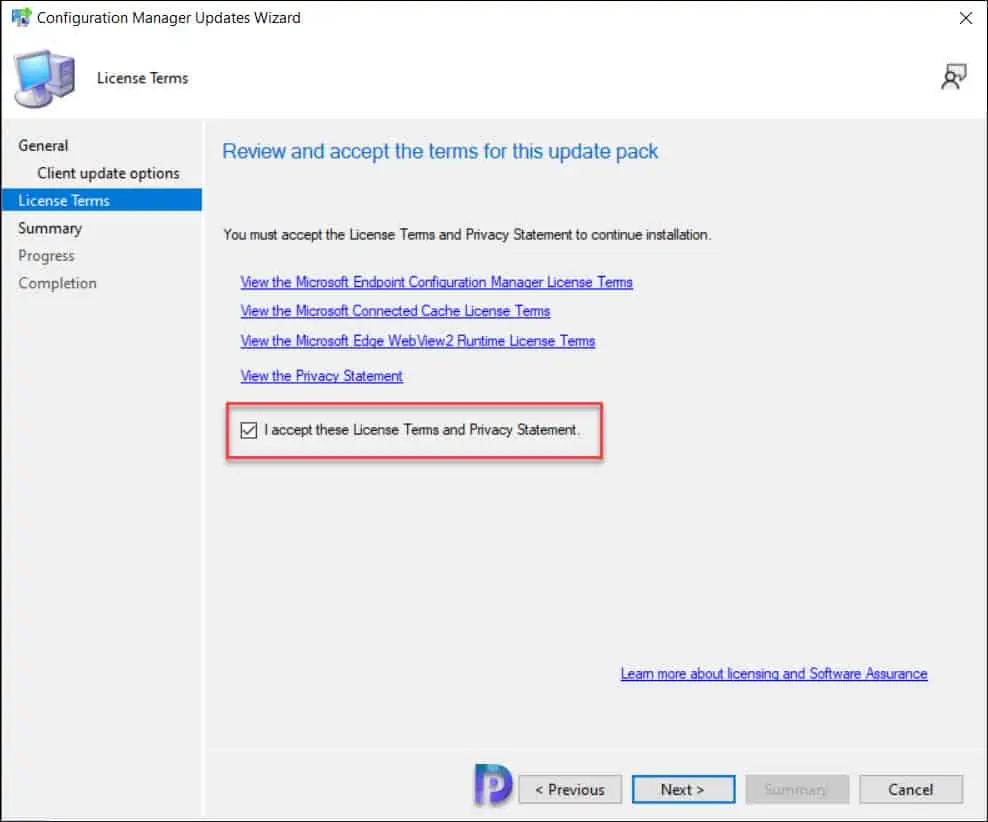The image size is (988, 822).
Task: Select the Progress step in sidebar
Action: 46,256
